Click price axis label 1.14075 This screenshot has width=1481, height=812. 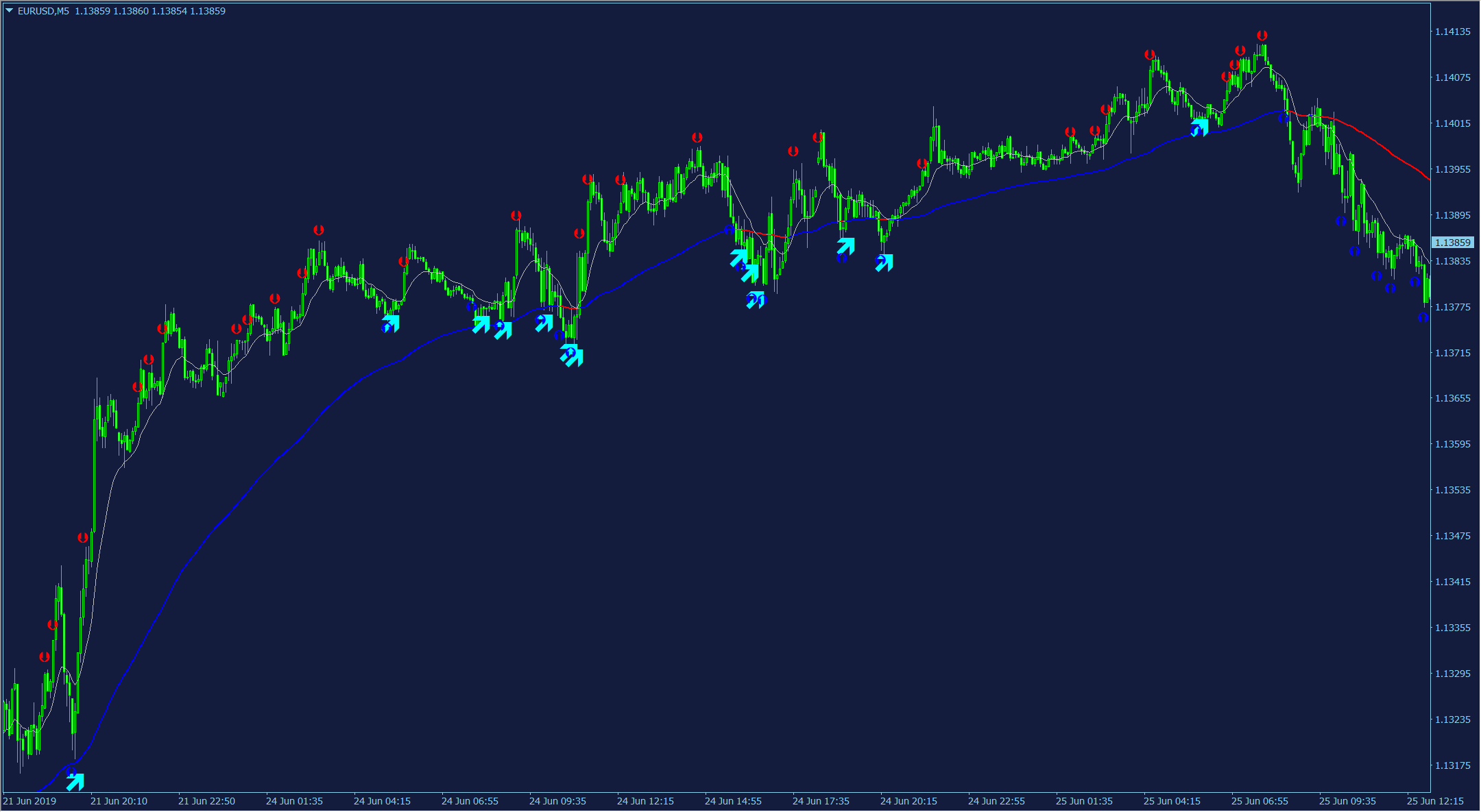1453,77
